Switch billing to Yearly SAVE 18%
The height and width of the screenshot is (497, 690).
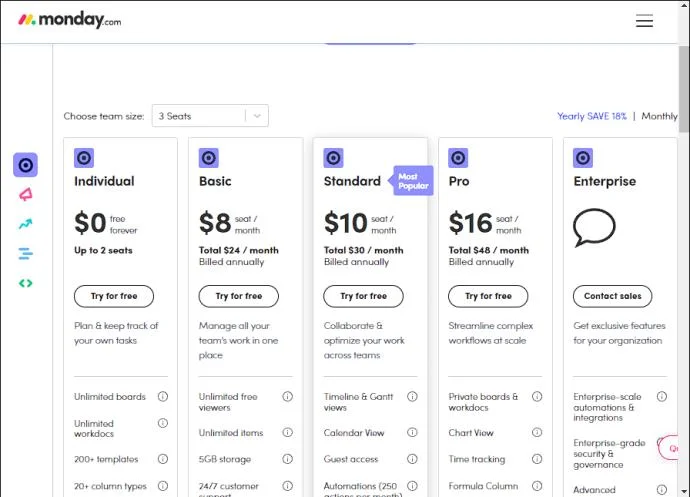point(591,116)
